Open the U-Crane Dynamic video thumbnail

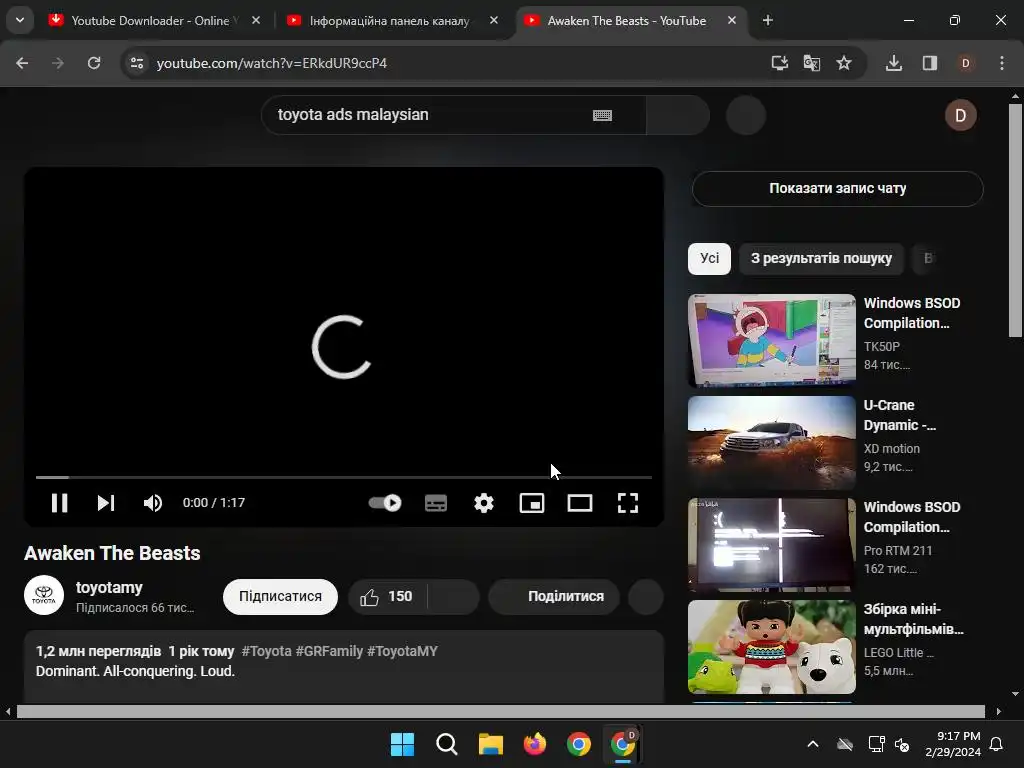click(772, 442)
